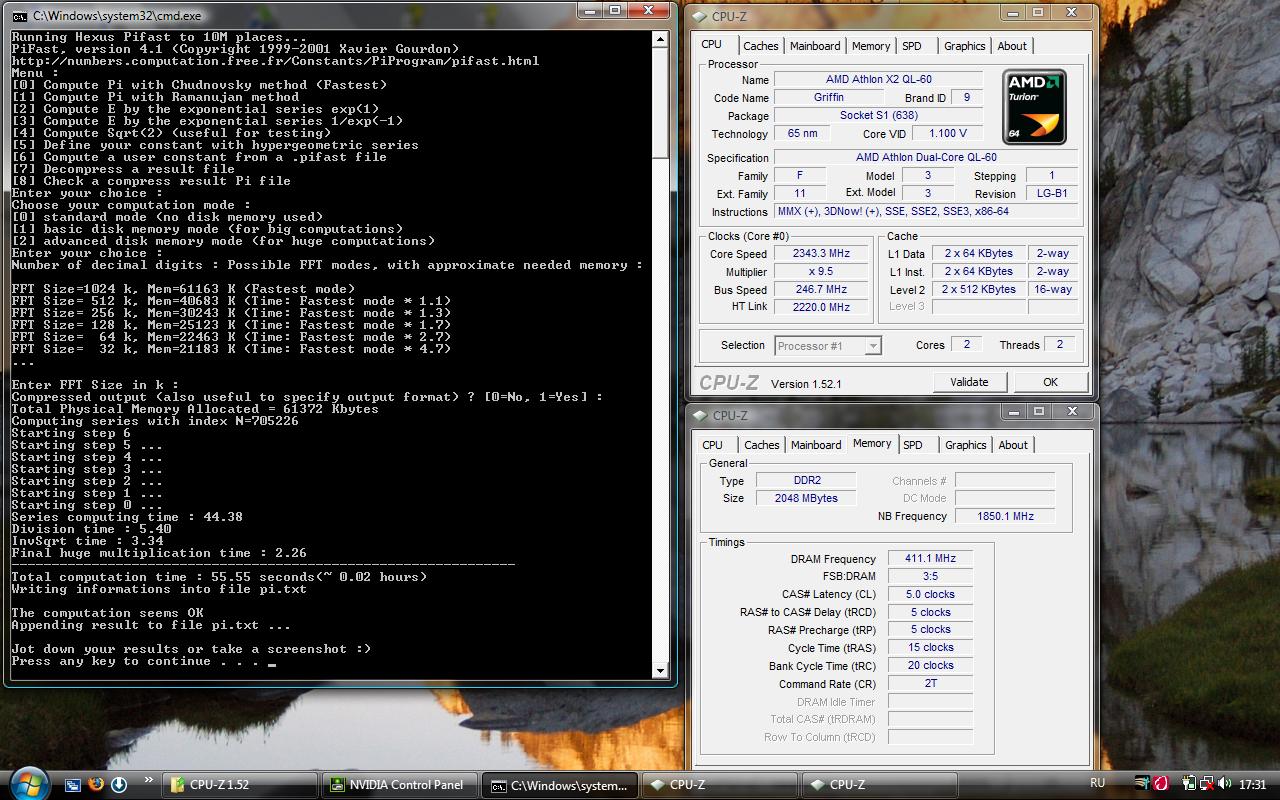Open the cmd.exe window system menu icon
This screenshot has height=800, width=1280.
20,16
